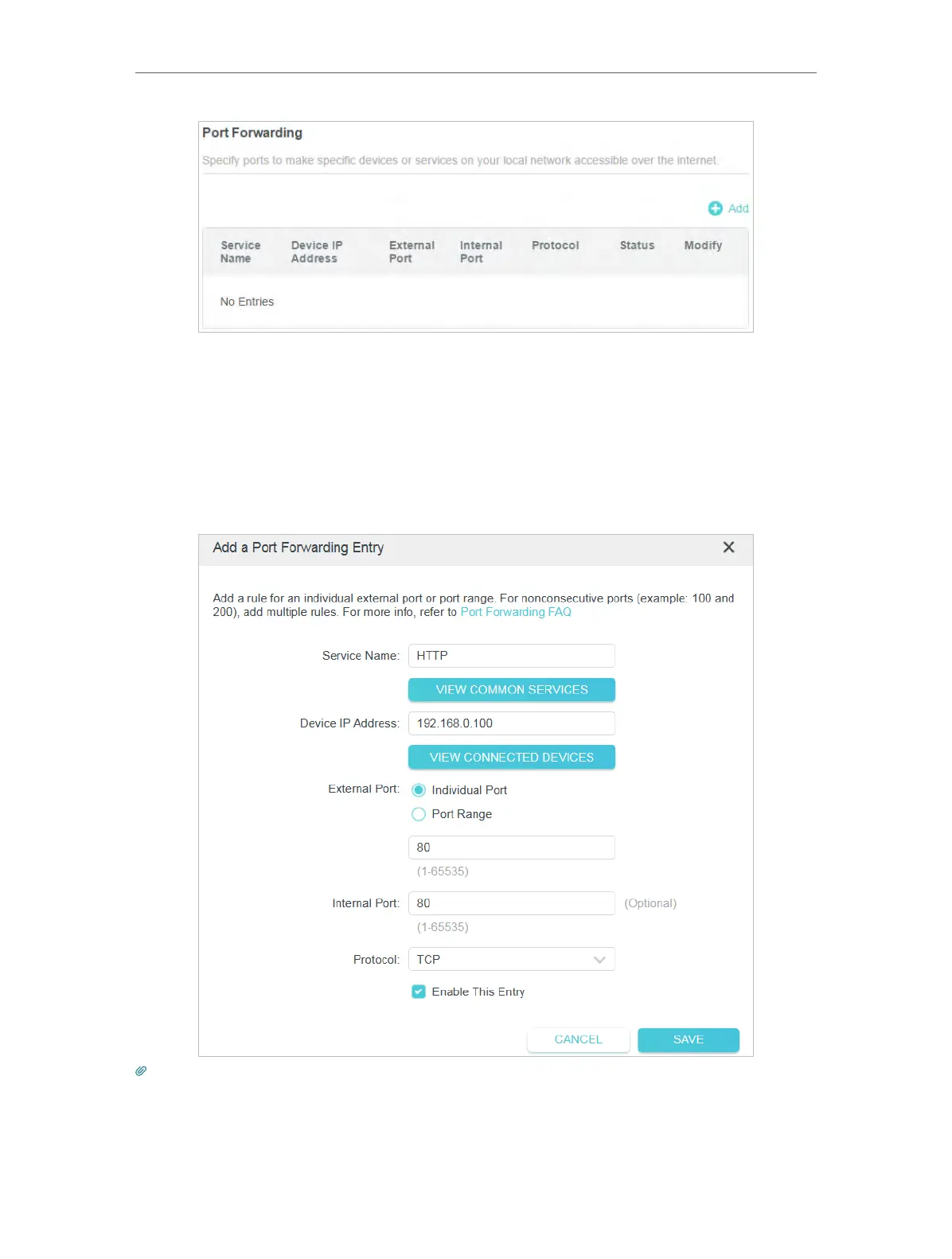This screenshot has width=952, height=1259.
Task: Close the Add Port Forwarding Entry dialog
Action: (728, 548)
